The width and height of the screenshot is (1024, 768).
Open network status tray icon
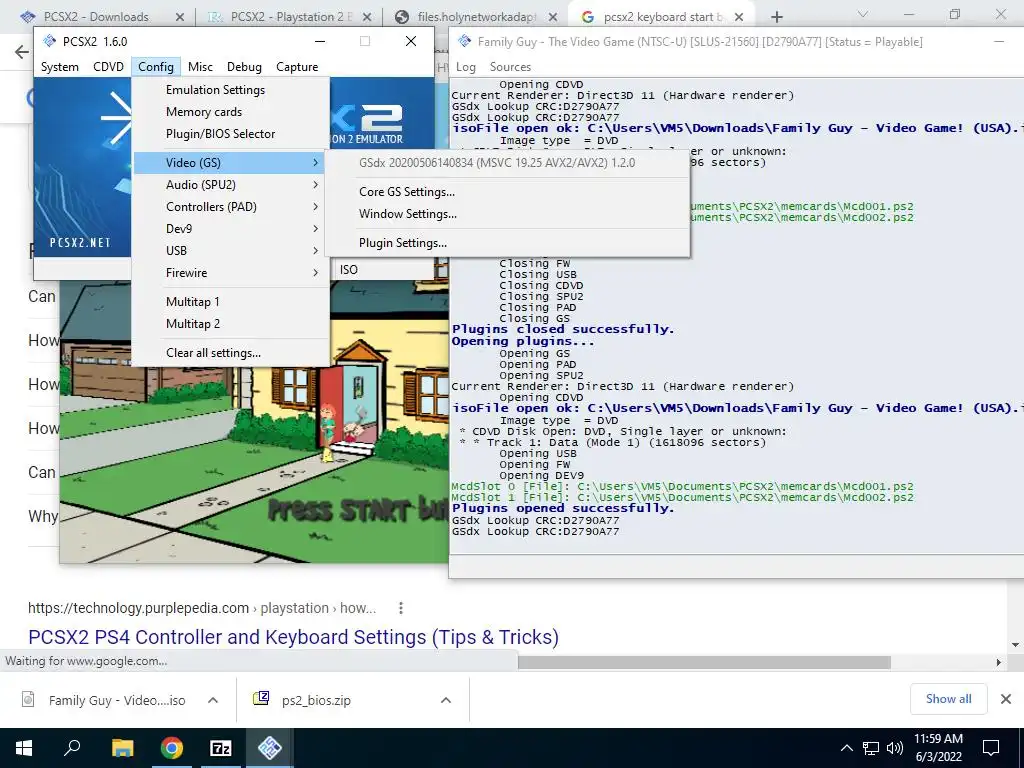click(871, 748)
